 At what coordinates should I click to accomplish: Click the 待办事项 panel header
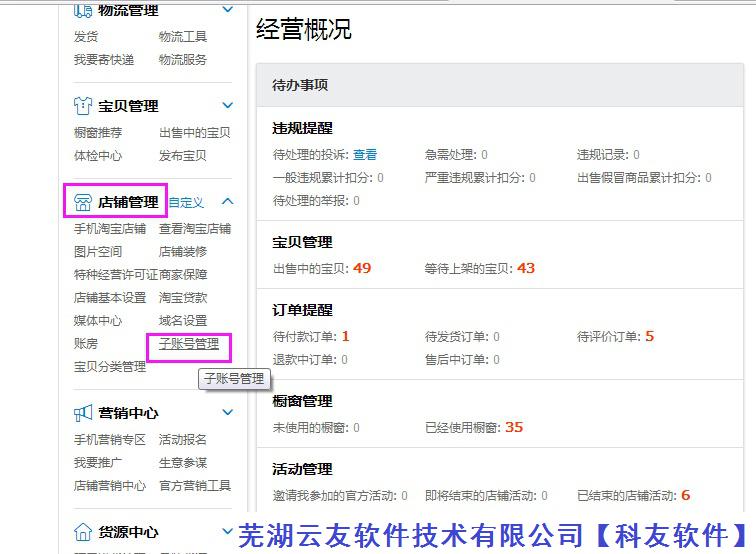coord(500,85)
